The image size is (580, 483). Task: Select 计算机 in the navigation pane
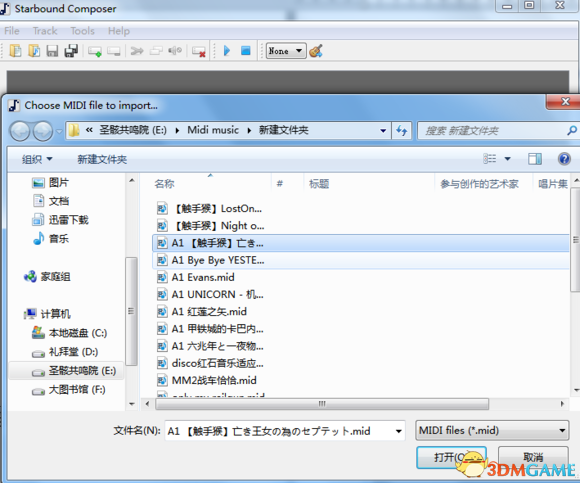pos(47,314)
